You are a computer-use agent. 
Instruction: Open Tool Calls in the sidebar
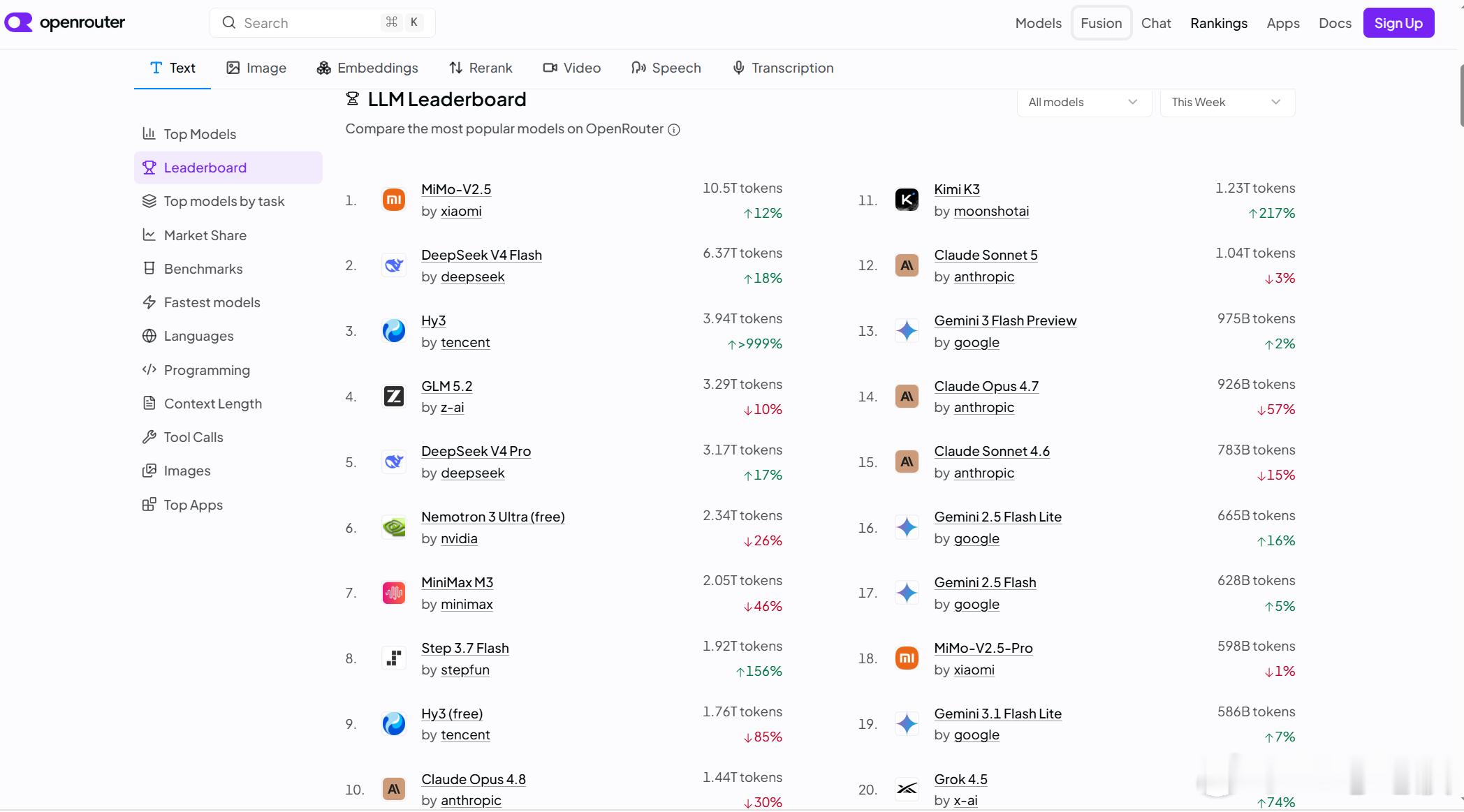(228, 437)
